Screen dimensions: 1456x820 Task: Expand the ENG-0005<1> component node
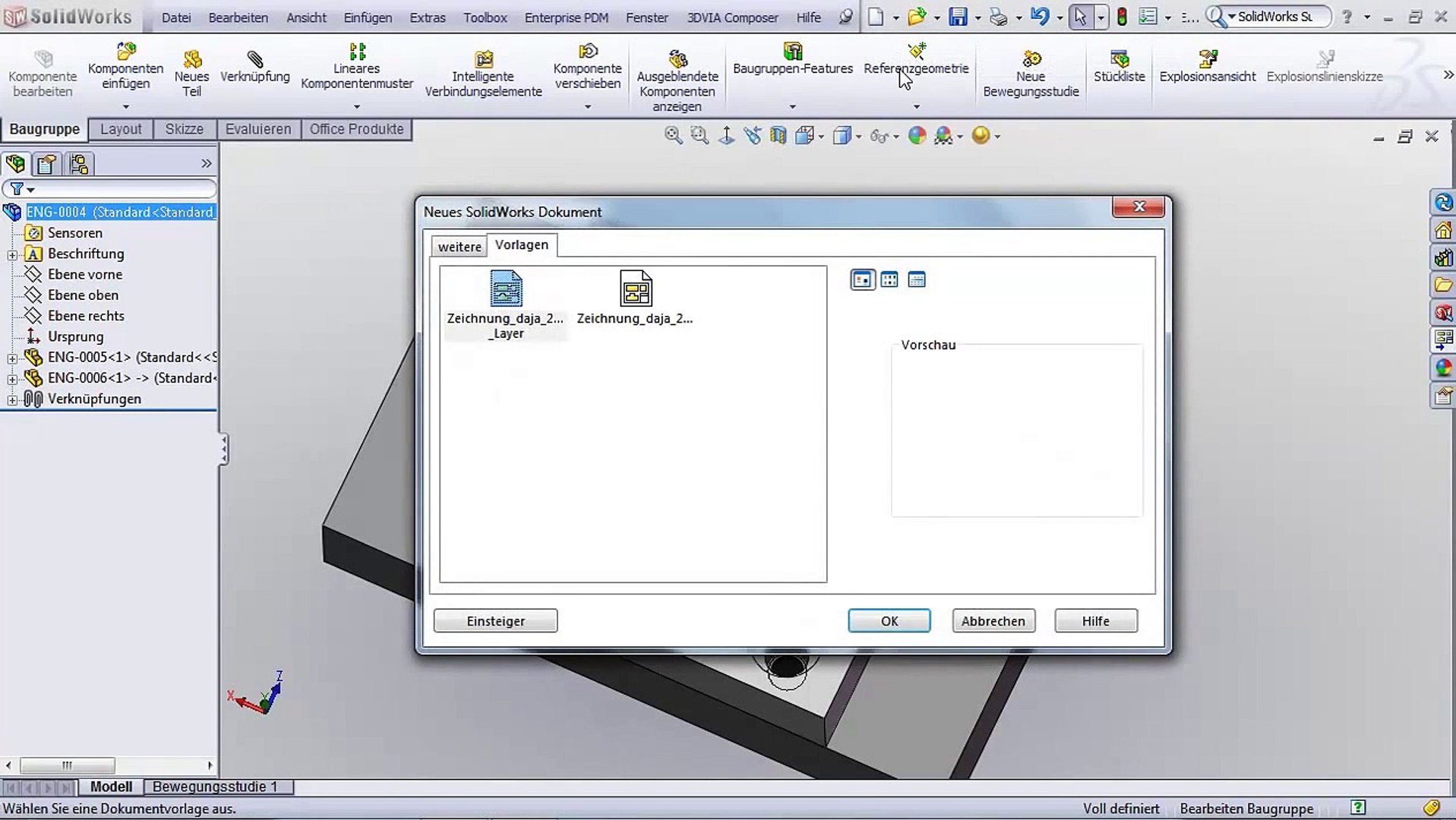[12, 358]
